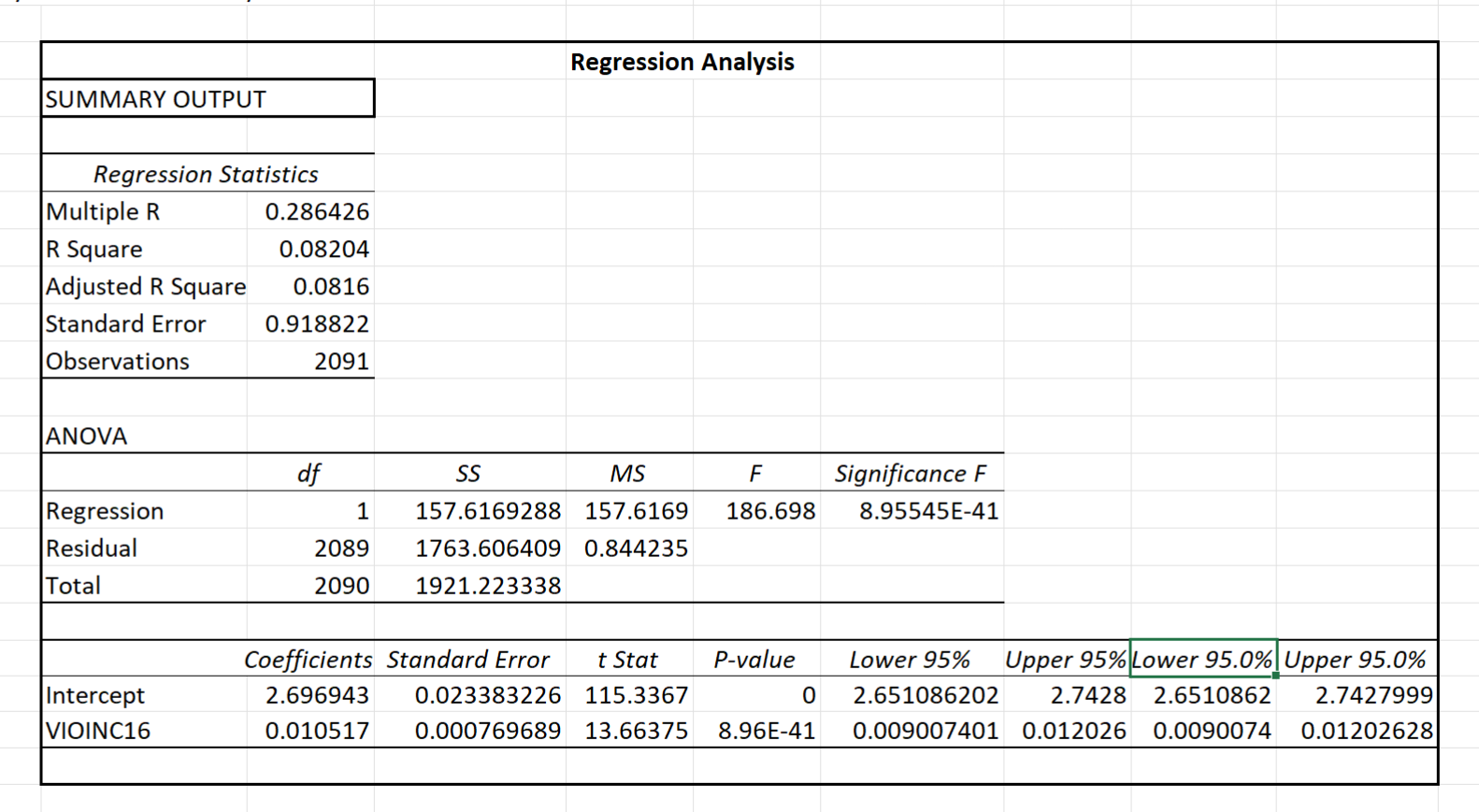
Task: Select the MS column header
Action: click(x=627, y=474)
